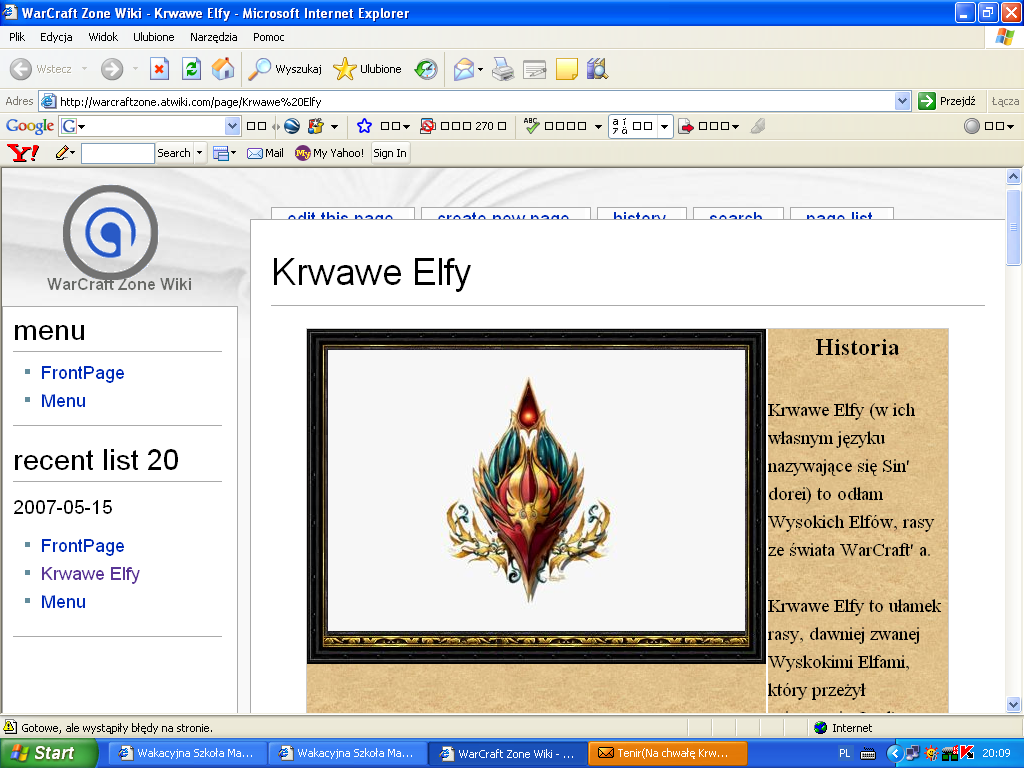Expand Google translate tool dropdown
The height and width of the screenshot is (768, 1024).
[x=664, y=127]
